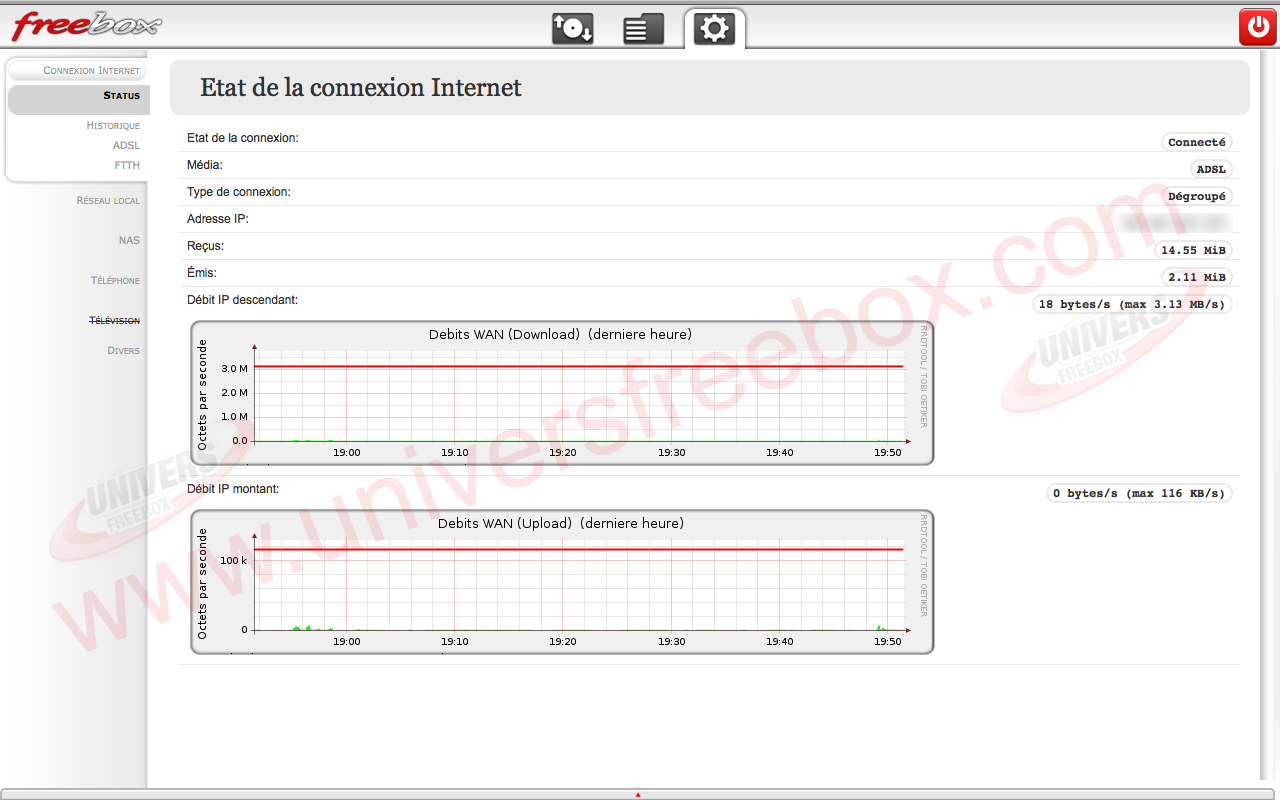1280x800 pixels.
Task: Click the Télévision sidebar section
Action: (114, 321)
